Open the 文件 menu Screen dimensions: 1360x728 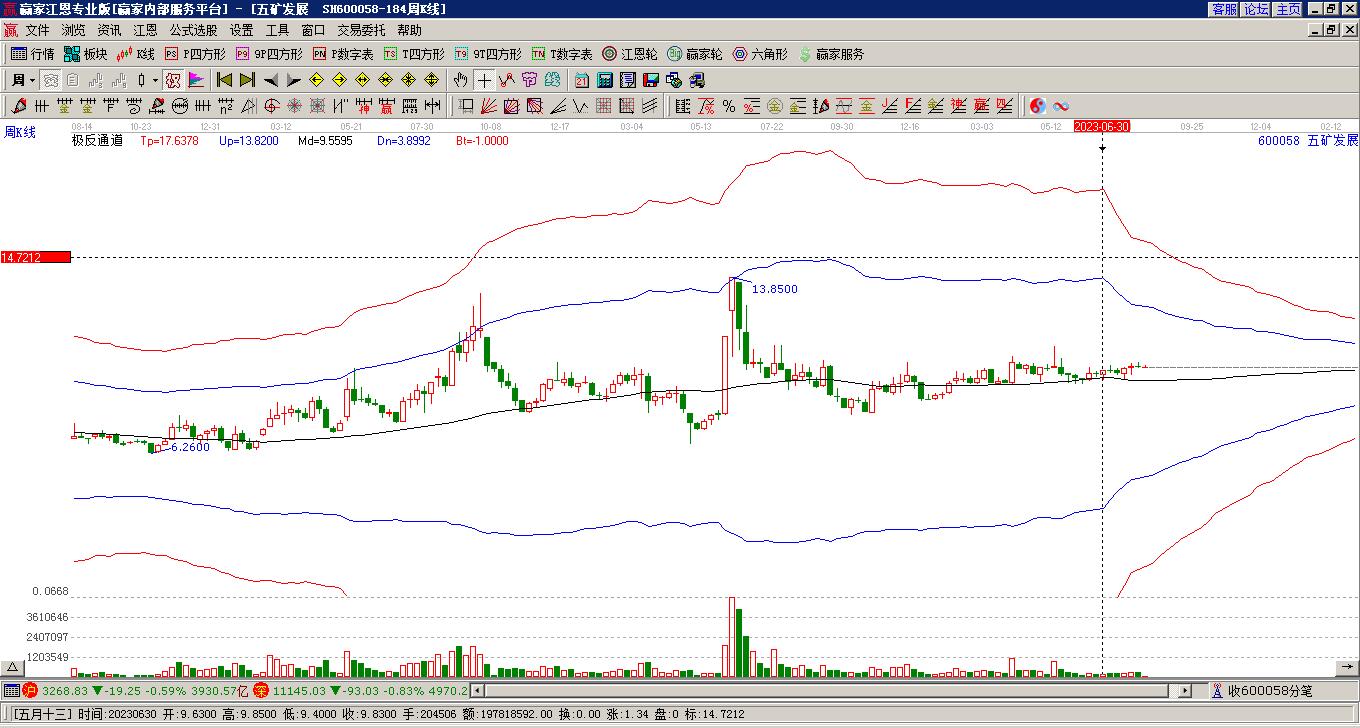[37, 31]
